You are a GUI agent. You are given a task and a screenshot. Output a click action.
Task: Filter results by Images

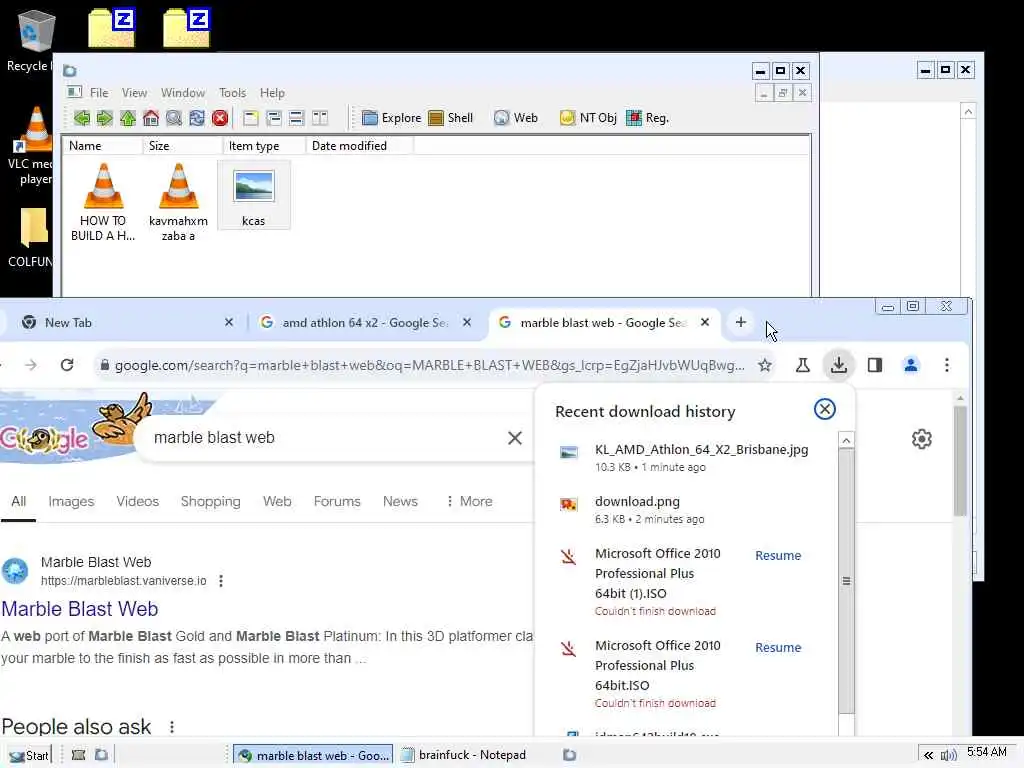71,502
